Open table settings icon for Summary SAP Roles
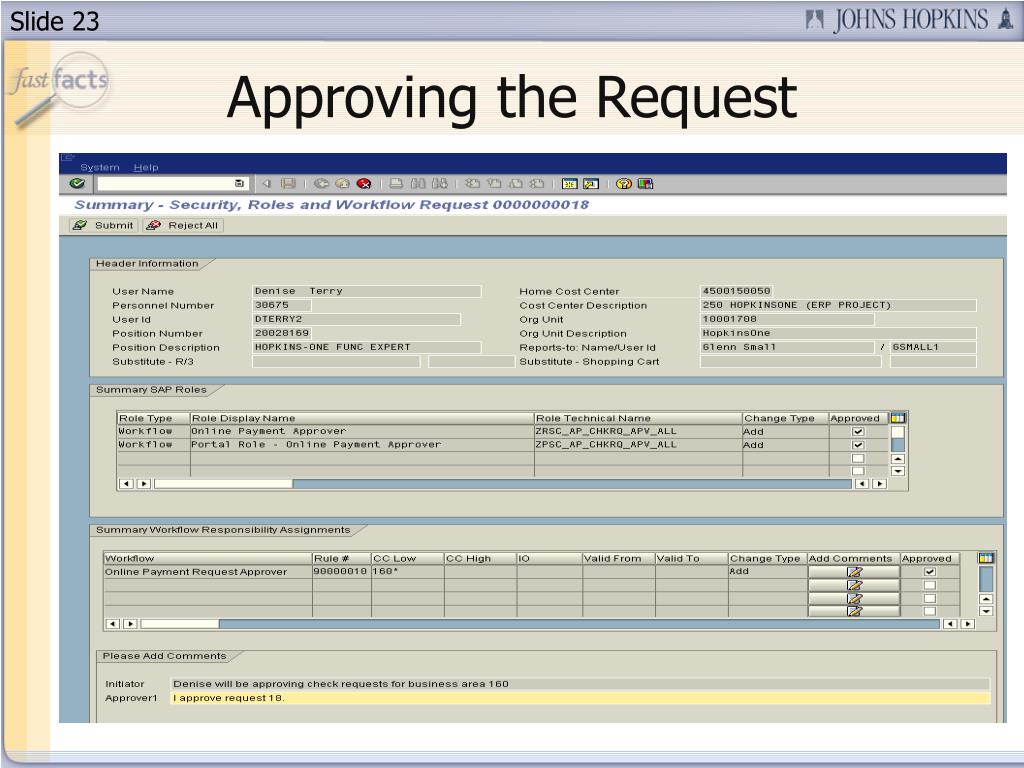This screenshot has height=768, width=1024. (x=898, y=418)
